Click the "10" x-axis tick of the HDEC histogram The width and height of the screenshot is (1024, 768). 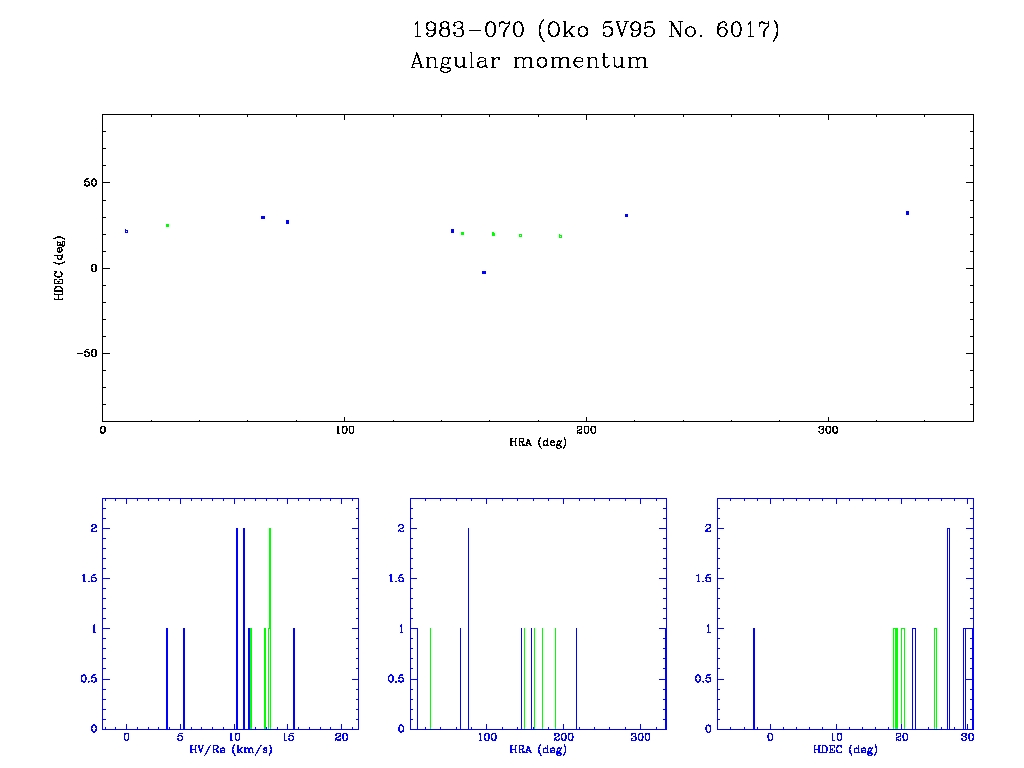point(836,737)
